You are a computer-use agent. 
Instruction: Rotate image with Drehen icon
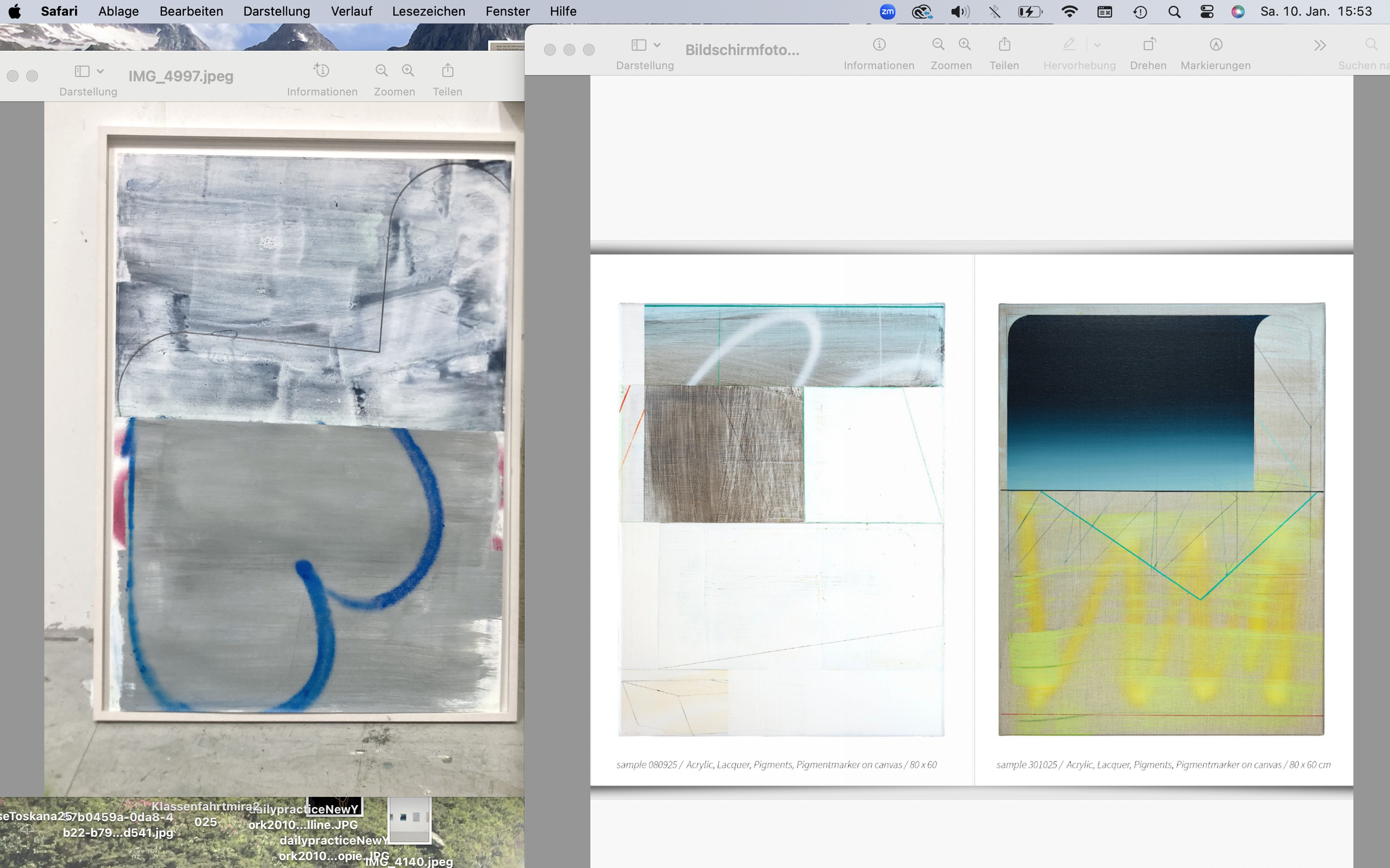coord(1148,45)
